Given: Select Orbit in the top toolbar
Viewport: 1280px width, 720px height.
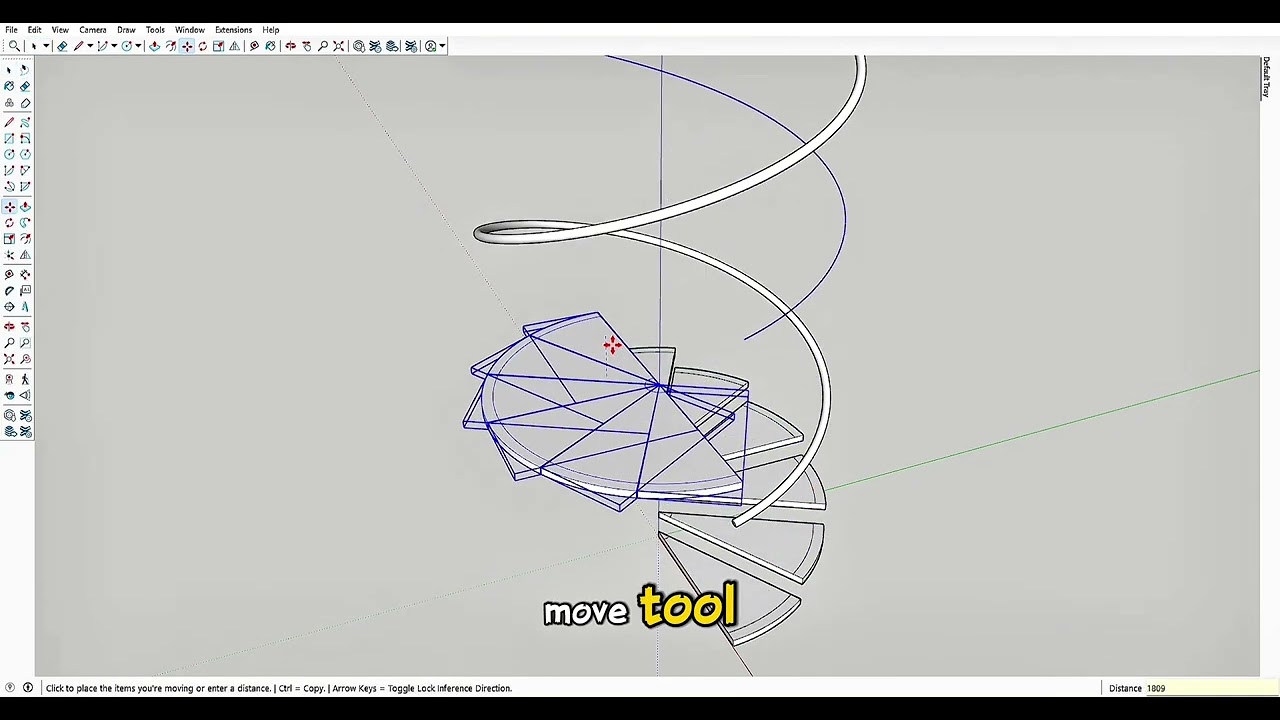Looking at the screenshot, I should (290, 46).
